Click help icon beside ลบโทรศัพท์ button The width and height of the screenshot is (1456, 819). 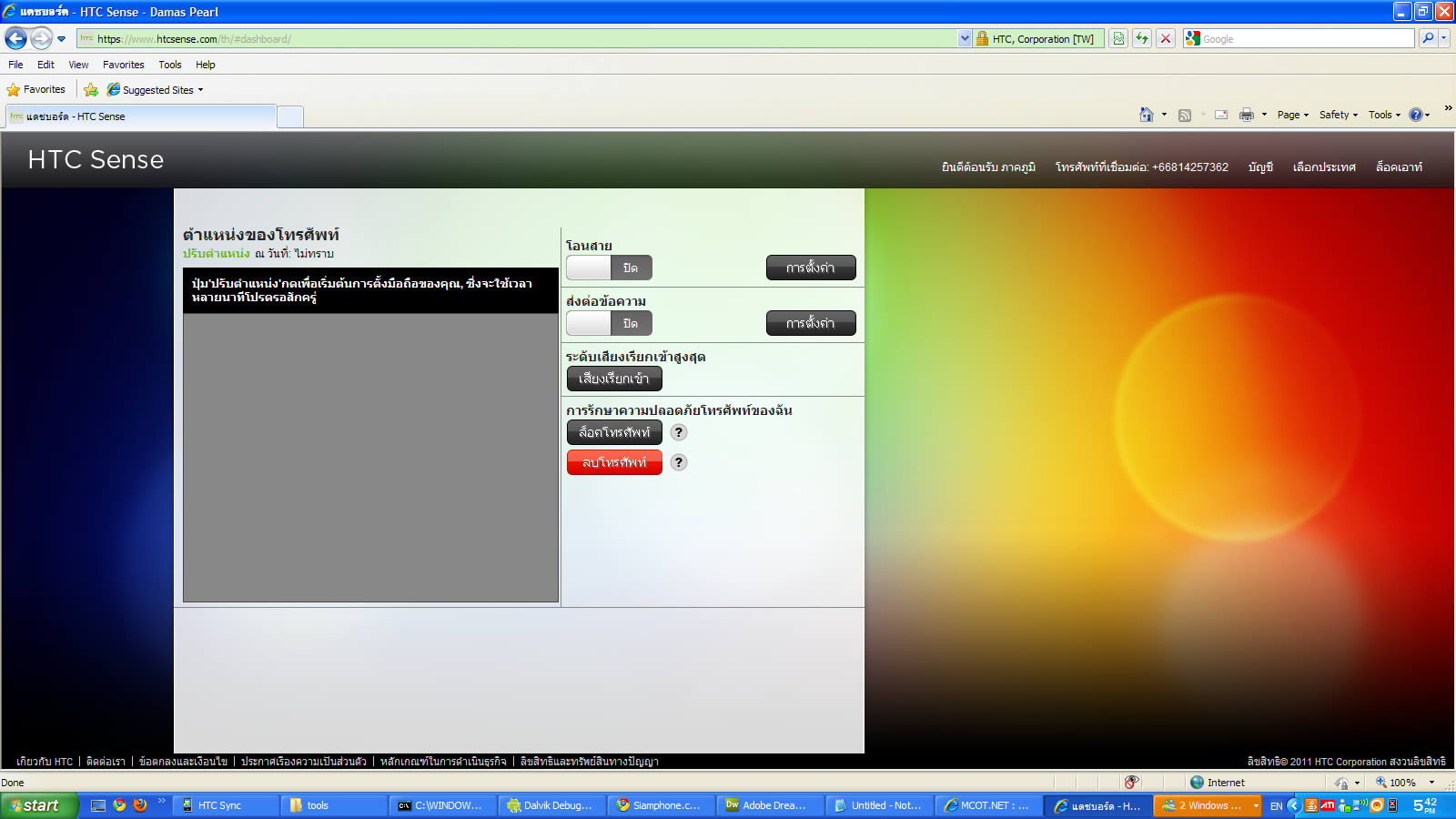pos(679,462)
